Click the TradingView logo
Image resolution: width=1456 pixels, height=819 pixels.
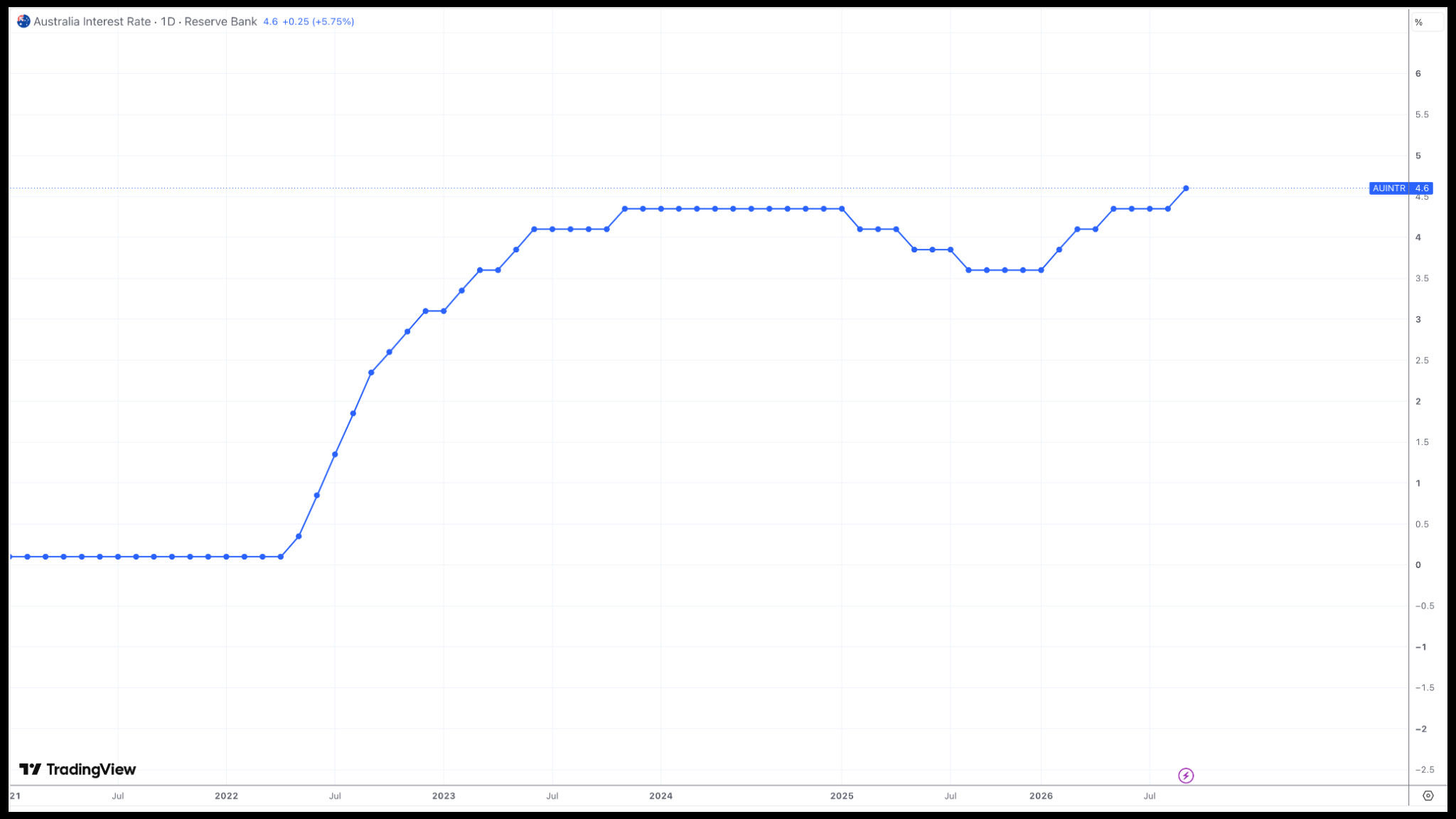[x=77, y=769]
